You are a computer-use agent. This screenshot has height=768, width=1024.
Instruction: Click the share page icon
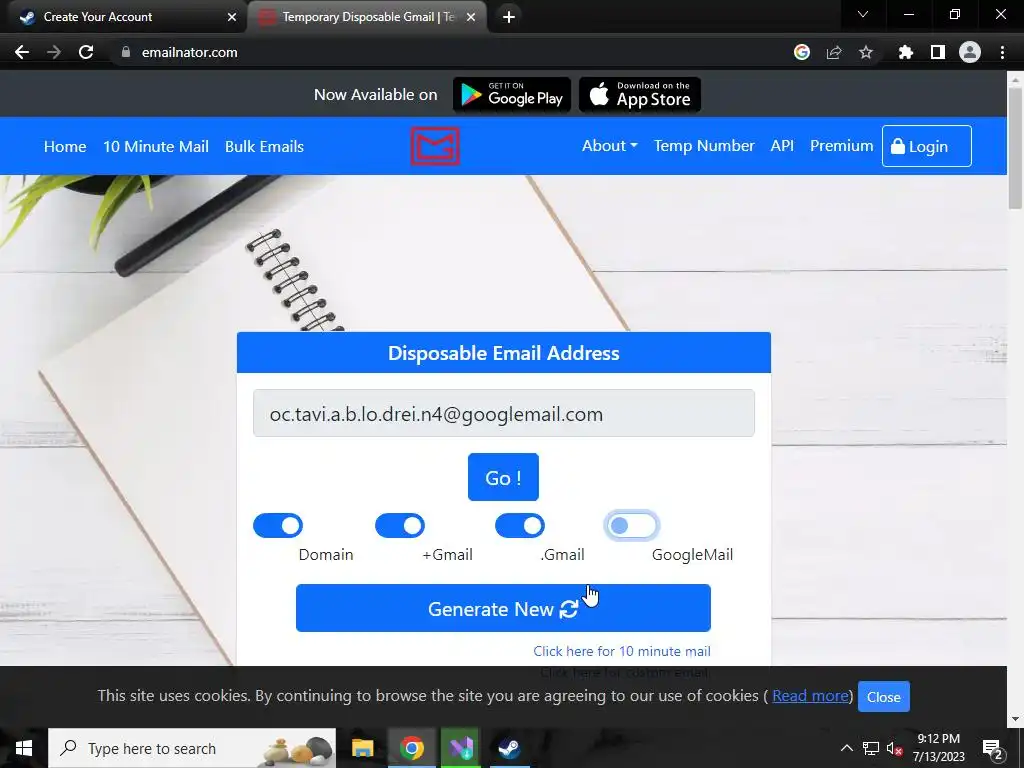834,52
